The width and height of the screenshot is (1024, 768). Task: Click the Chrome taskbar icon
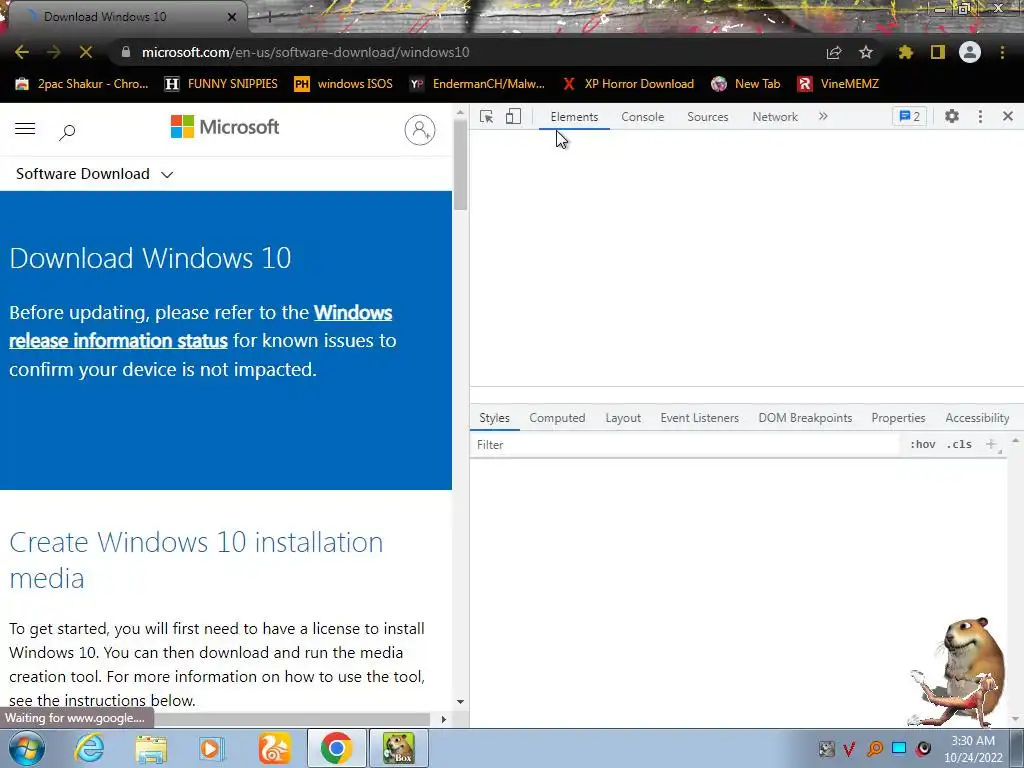pos(336,748)
